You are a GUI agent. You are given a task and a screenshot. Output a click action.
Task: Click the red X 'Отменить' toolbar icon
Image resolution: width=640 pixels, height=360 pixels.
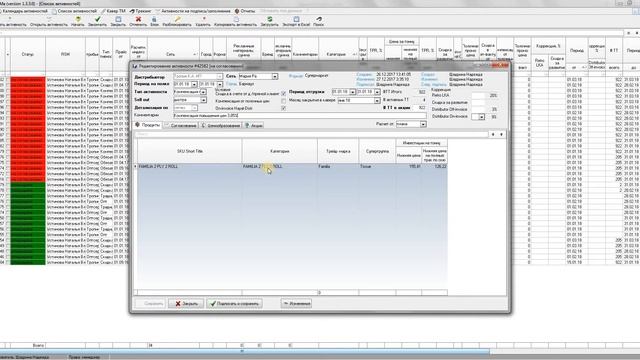pos(138,21)
